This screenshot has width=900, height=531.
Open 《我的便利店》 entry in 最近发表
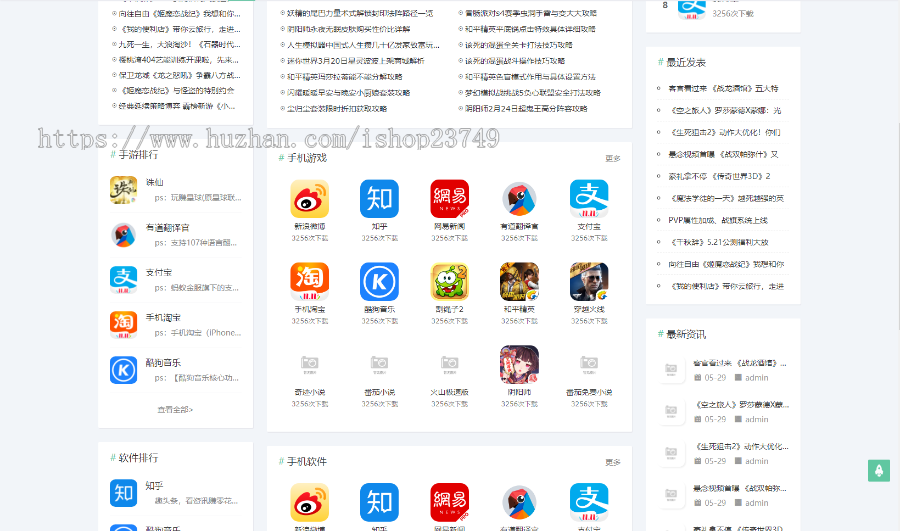[726, 286]
